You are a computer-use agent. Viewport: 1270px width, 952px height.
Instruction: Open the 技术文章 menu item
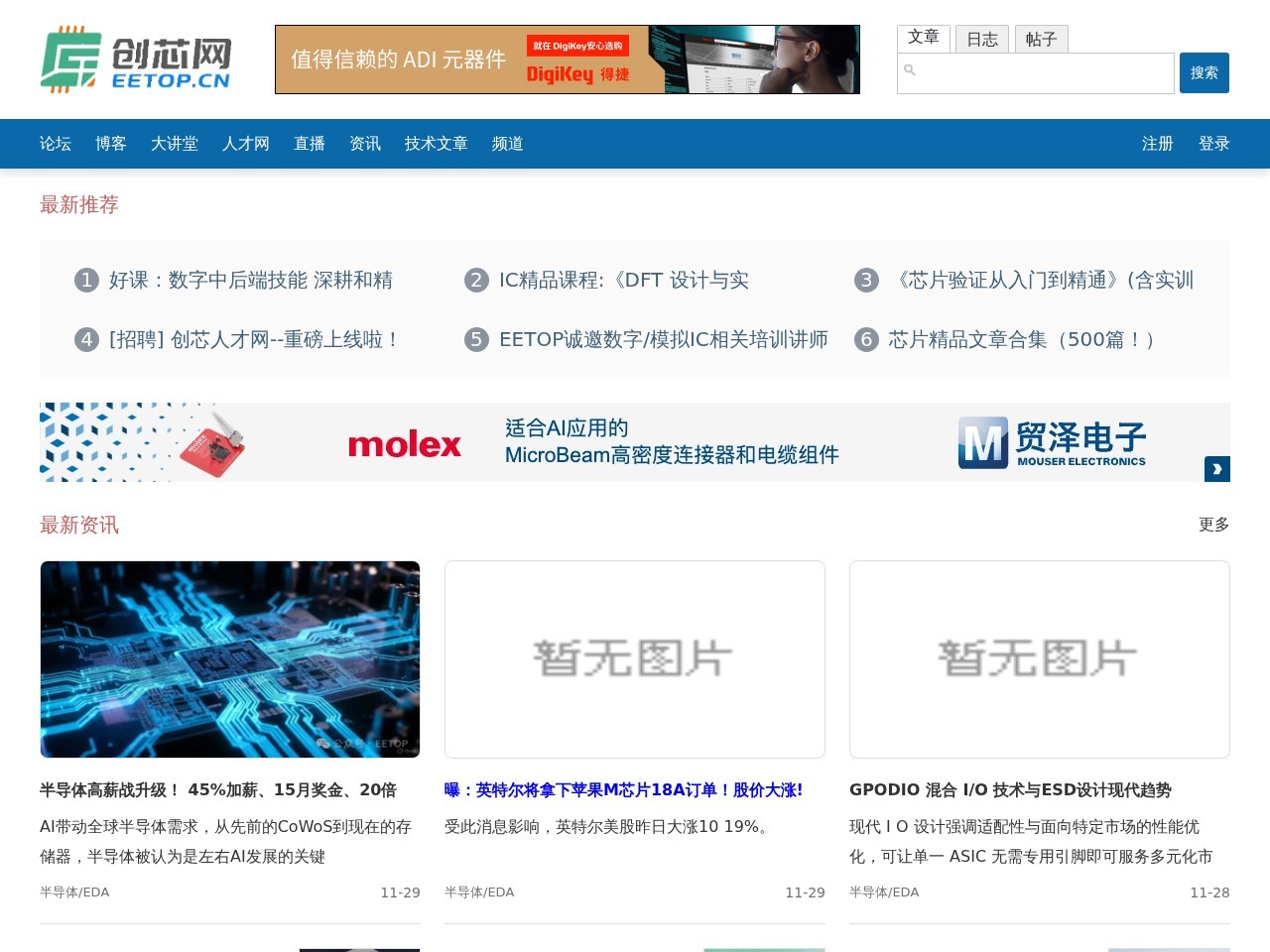[x=436, y=144]
